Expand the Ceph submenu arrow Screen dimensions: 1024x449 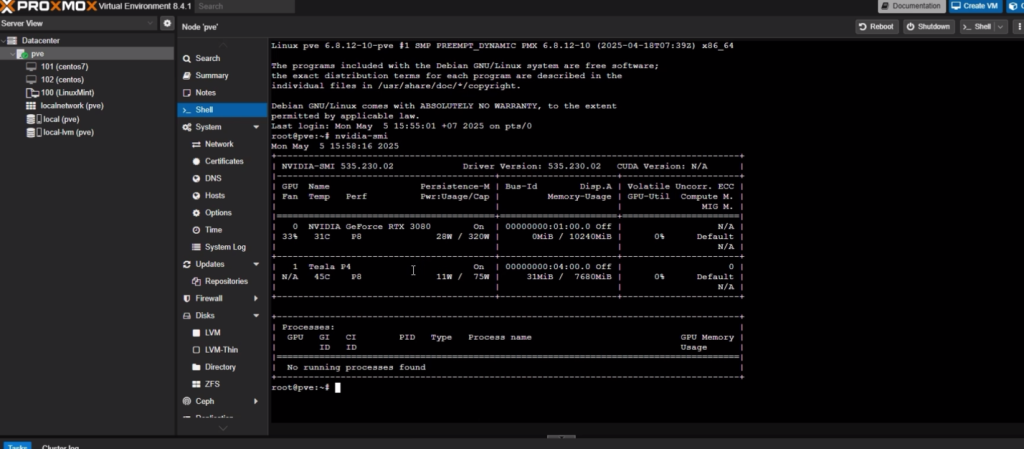tap(256, 401)
